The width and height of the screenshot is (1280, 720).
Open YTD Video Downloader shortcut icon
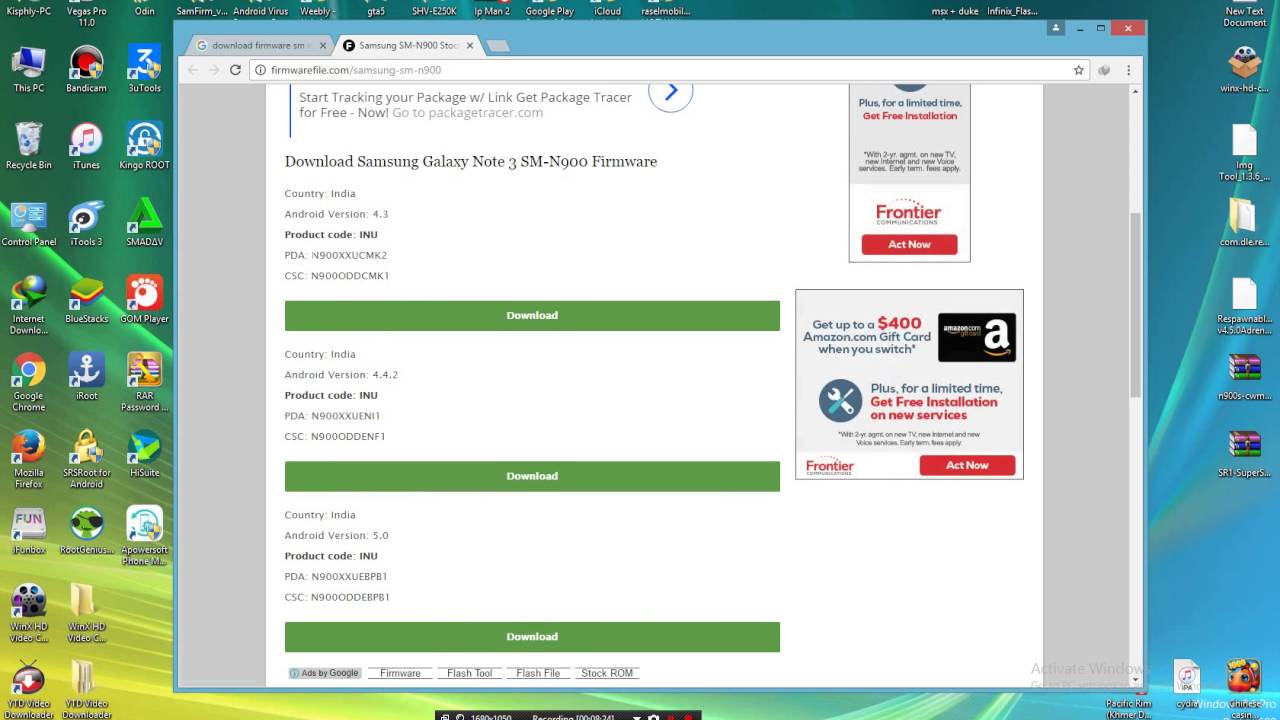[28, 690]
